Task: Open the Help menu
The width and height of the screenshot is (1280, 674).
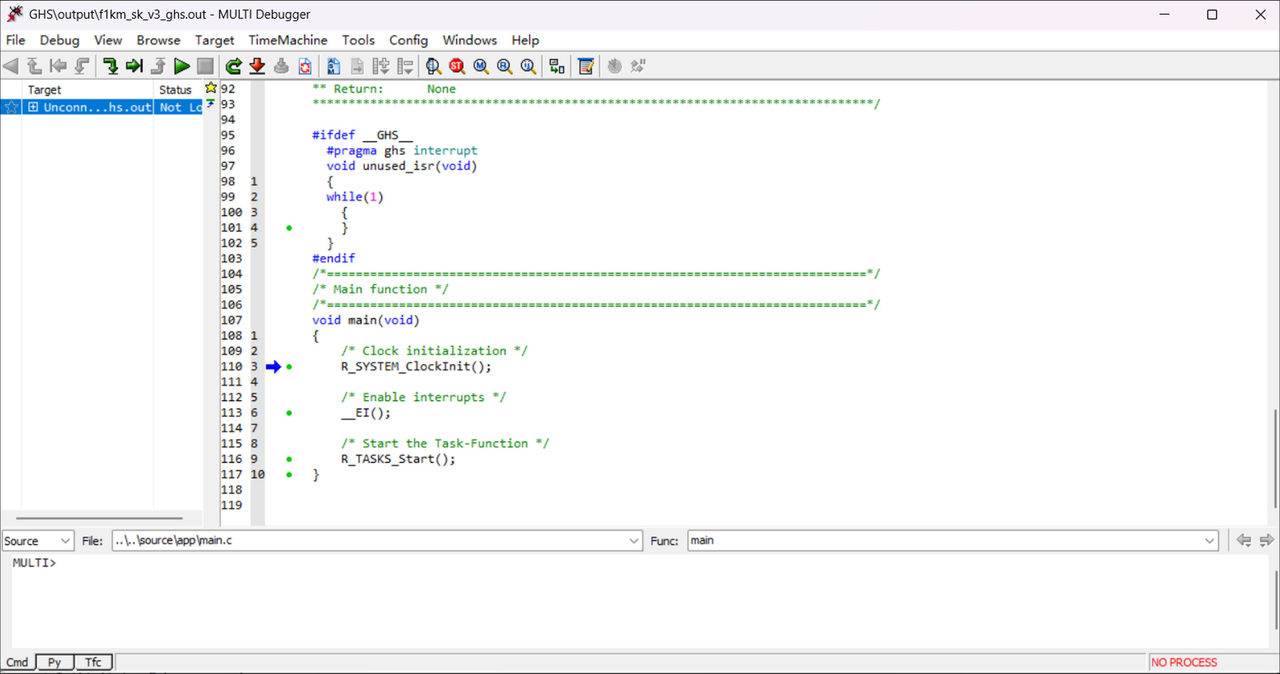Action: point(525,40)
